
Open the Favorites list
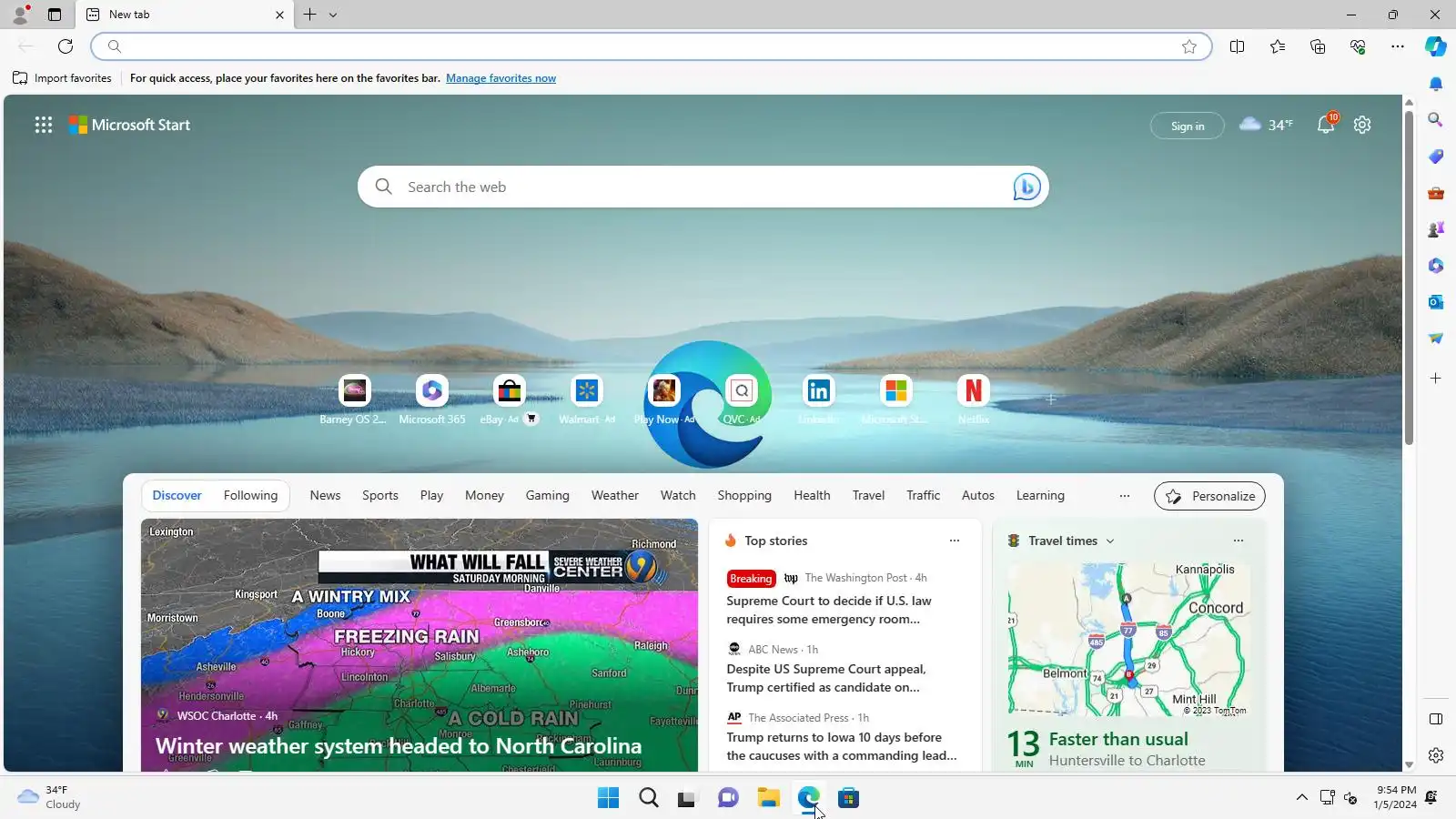point(1278,46)
